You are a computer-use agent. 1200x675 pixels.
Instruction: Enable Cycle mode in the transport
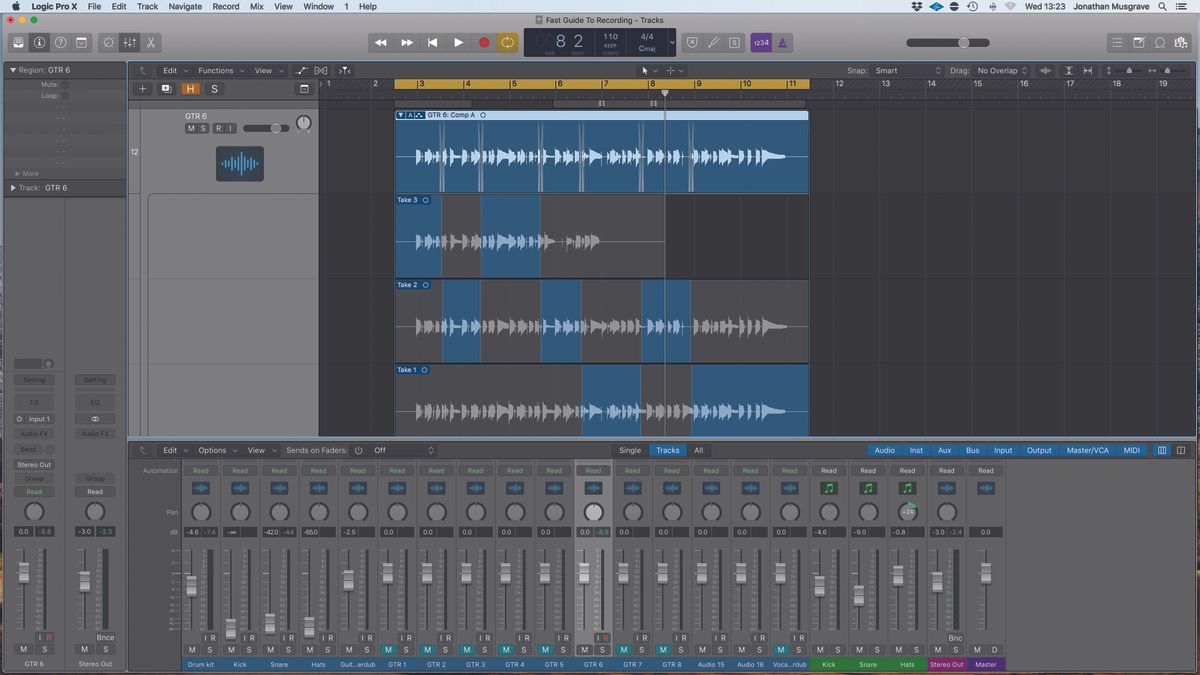pyautogui.click(x=508, y=42)
